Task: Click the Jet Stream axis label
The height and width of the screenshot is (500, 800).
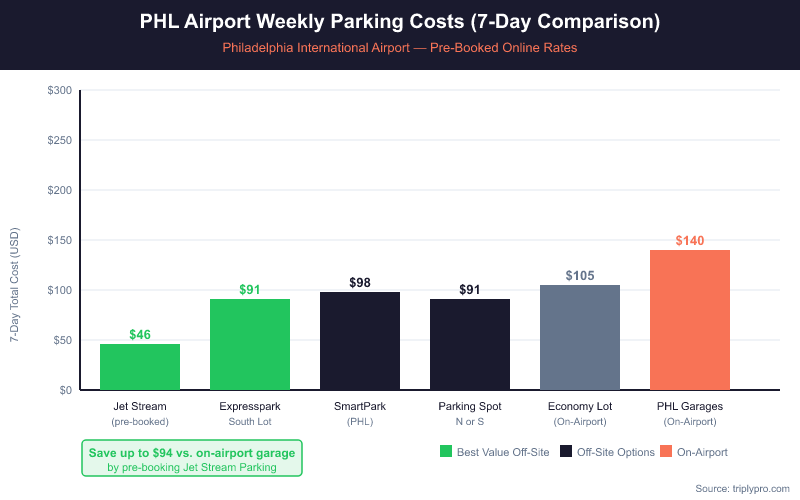Action: [140, 407]
